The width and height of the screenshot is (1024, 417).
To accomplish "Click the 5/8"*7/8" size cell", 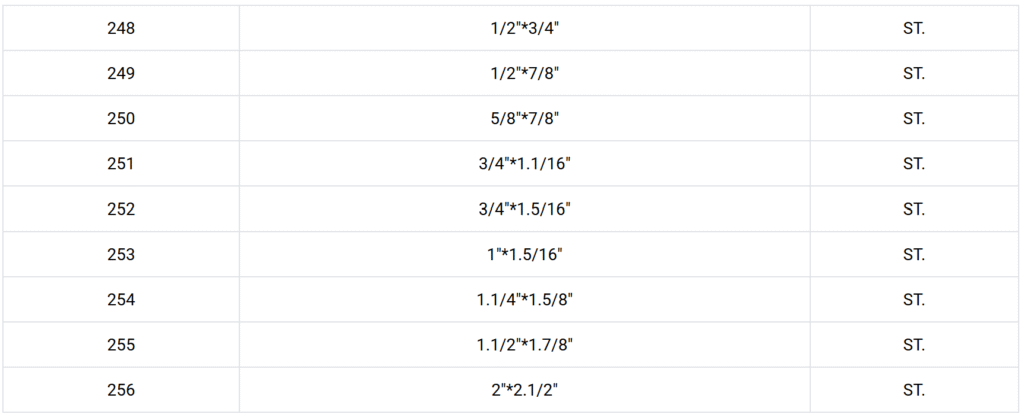I will pyautogui.click(x=524, y=118).
